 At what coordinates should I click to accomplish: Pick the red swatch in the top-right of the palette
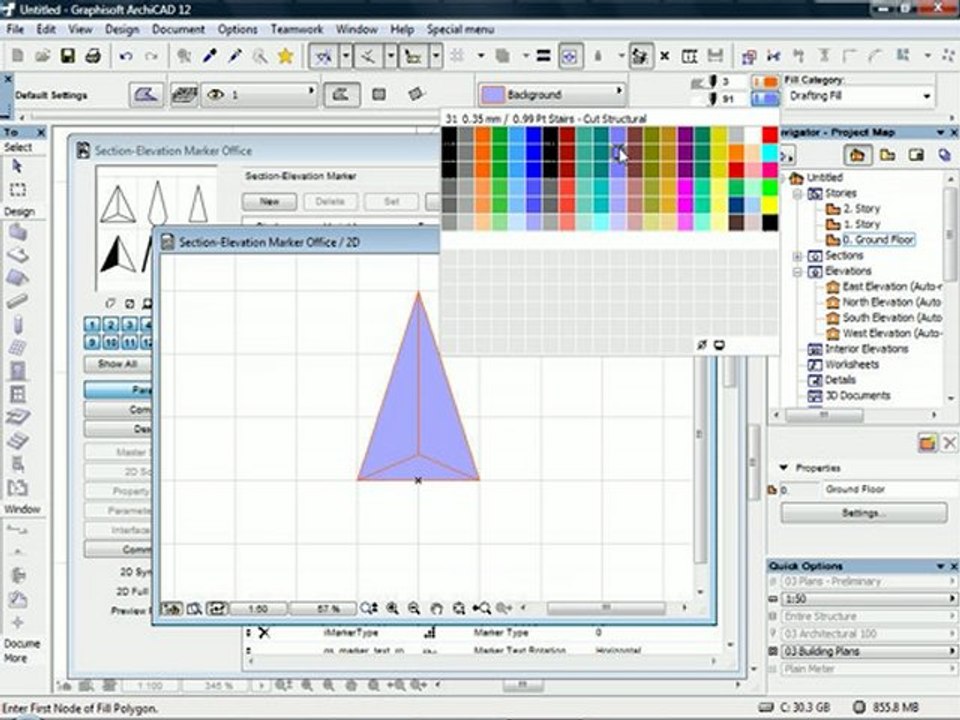(x=769, y=135)
